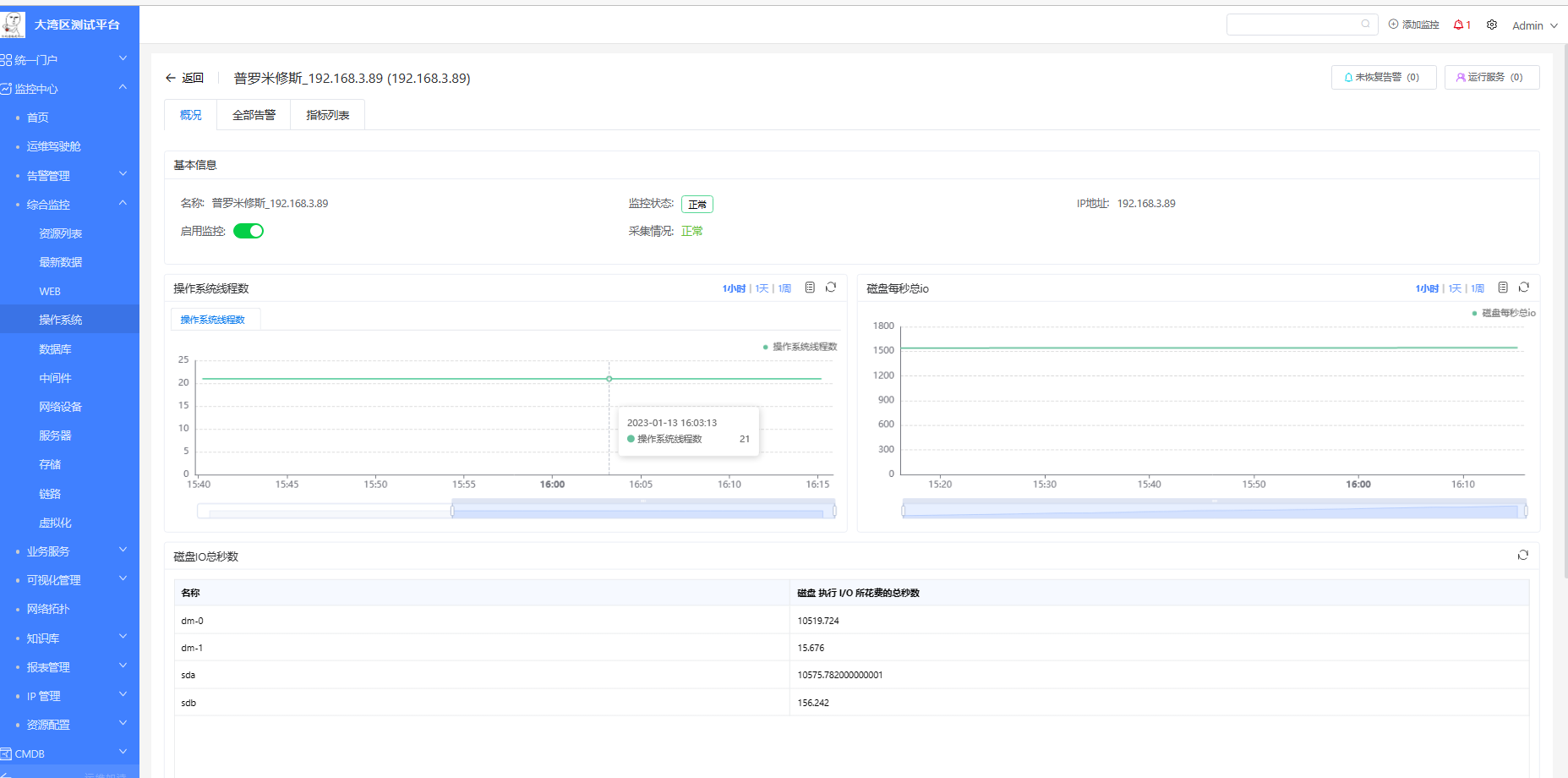Viewport: 1568px width, 778px height.
Task: Collapse the 综合监控 submenu
Action: 123,203
